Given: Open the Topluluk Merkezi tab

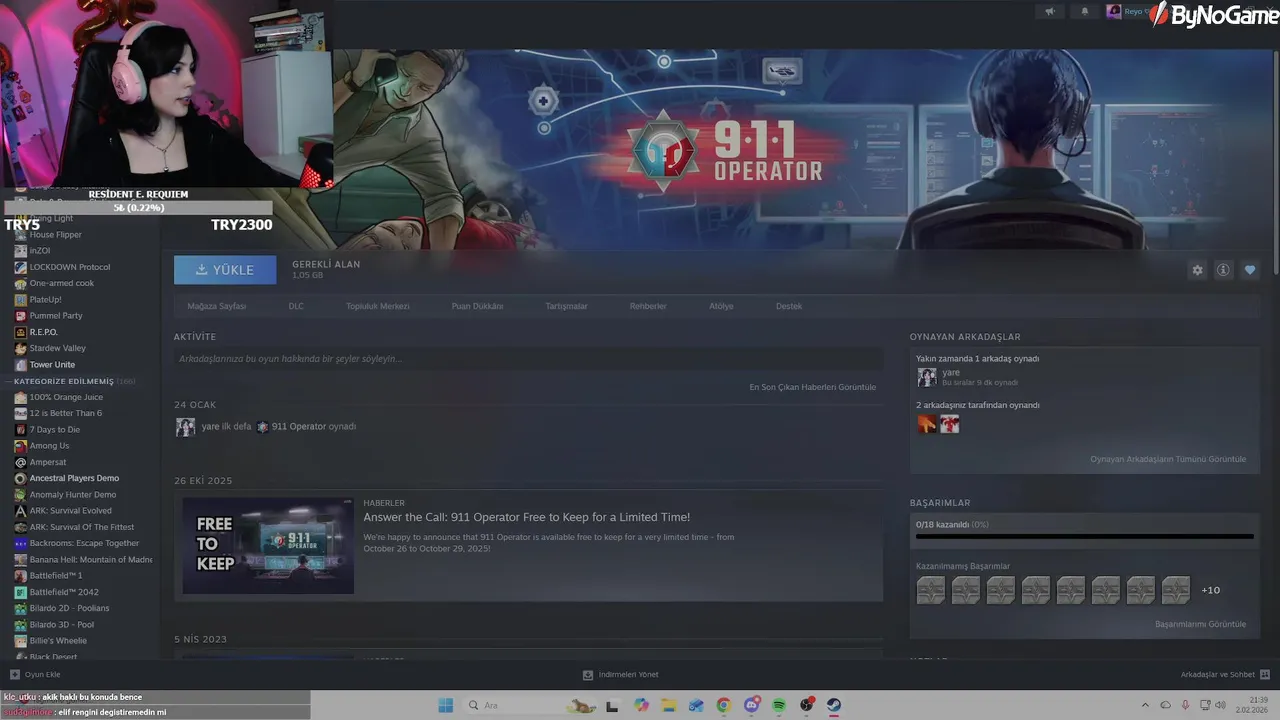Looking at the screenshot, I should click(378, 306).
